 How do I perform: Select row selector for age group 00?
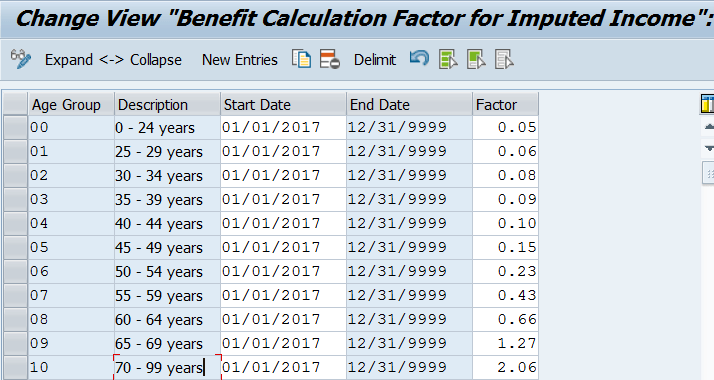(15, 127)
